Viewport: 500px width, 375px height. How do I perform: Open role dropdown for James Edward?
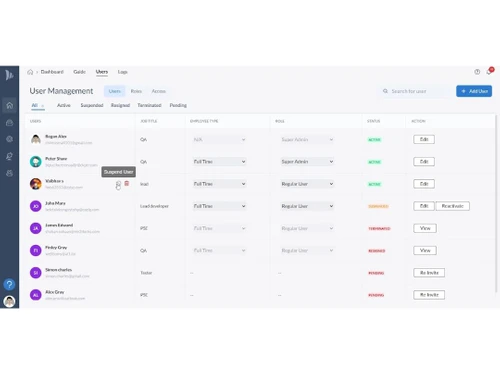307,228
